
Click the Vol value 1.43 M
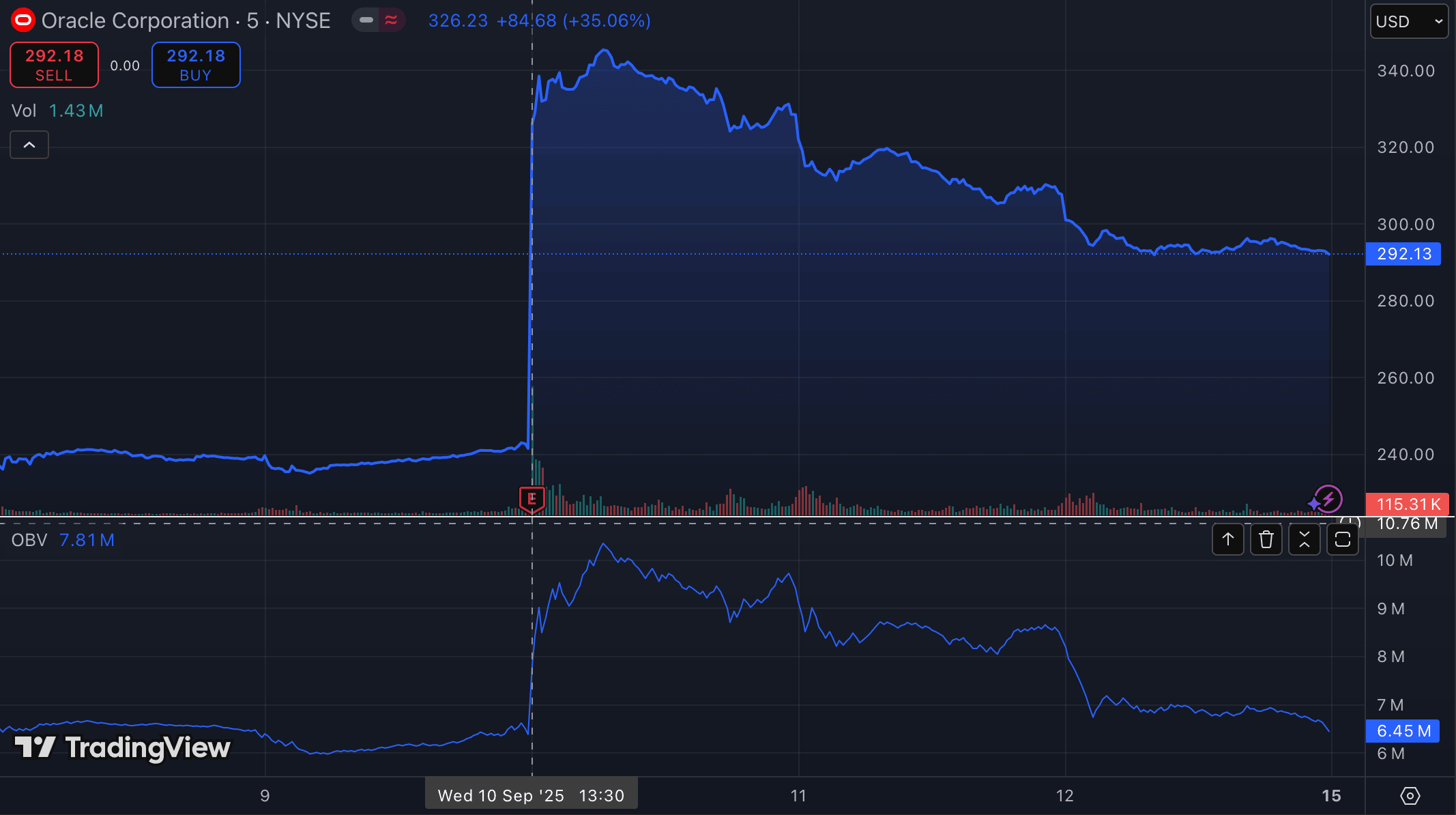76,111
